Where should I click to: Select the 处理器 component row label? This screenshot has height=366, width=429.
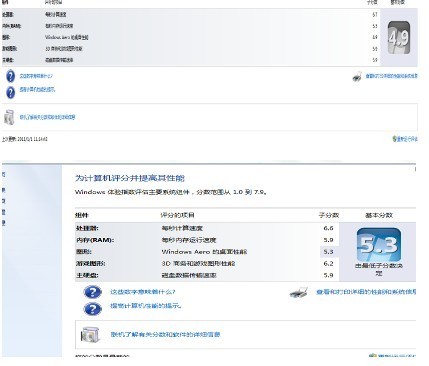pos(87,228)
